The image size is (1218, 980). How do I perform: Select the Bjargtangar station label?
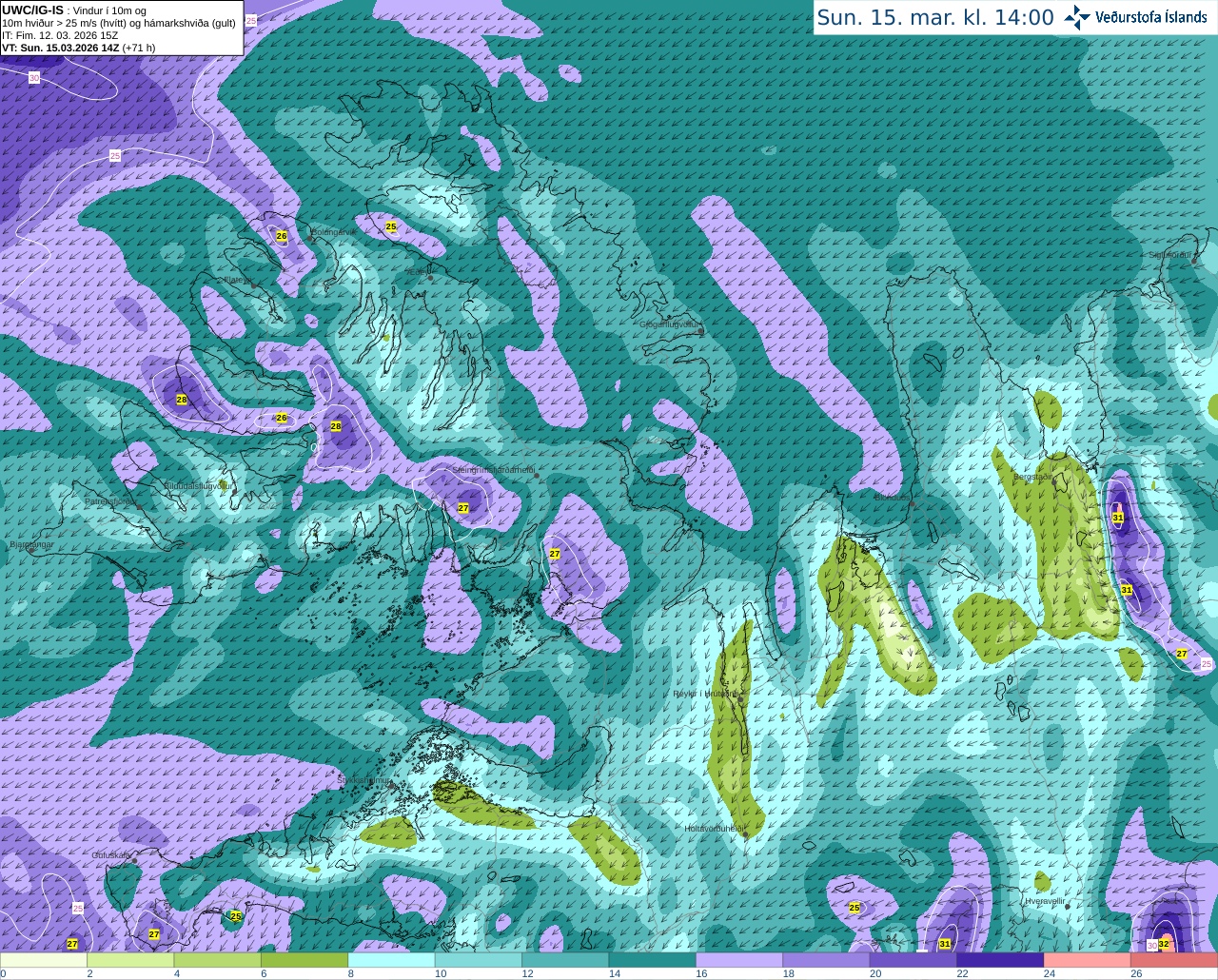31,544
